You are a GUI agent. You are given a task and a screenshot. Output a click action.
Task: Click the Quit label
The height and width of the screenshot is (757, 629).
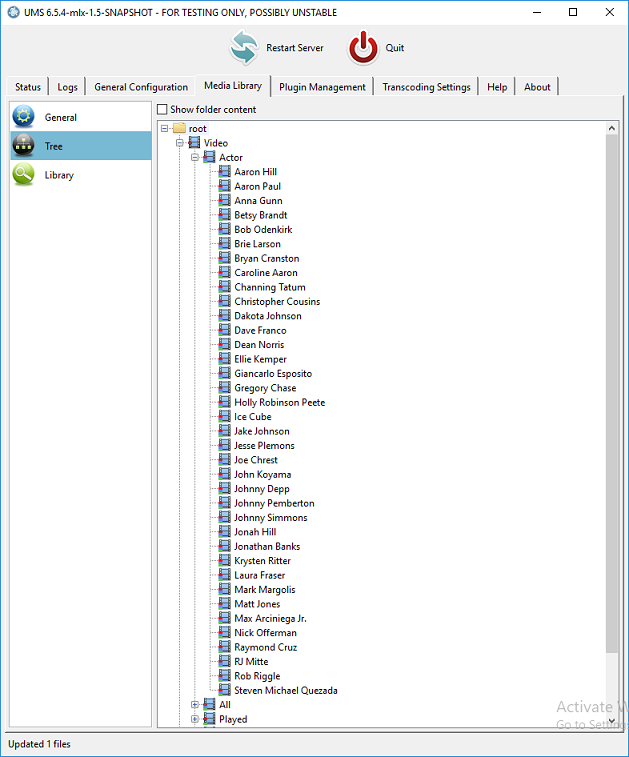tap(394, 48)
